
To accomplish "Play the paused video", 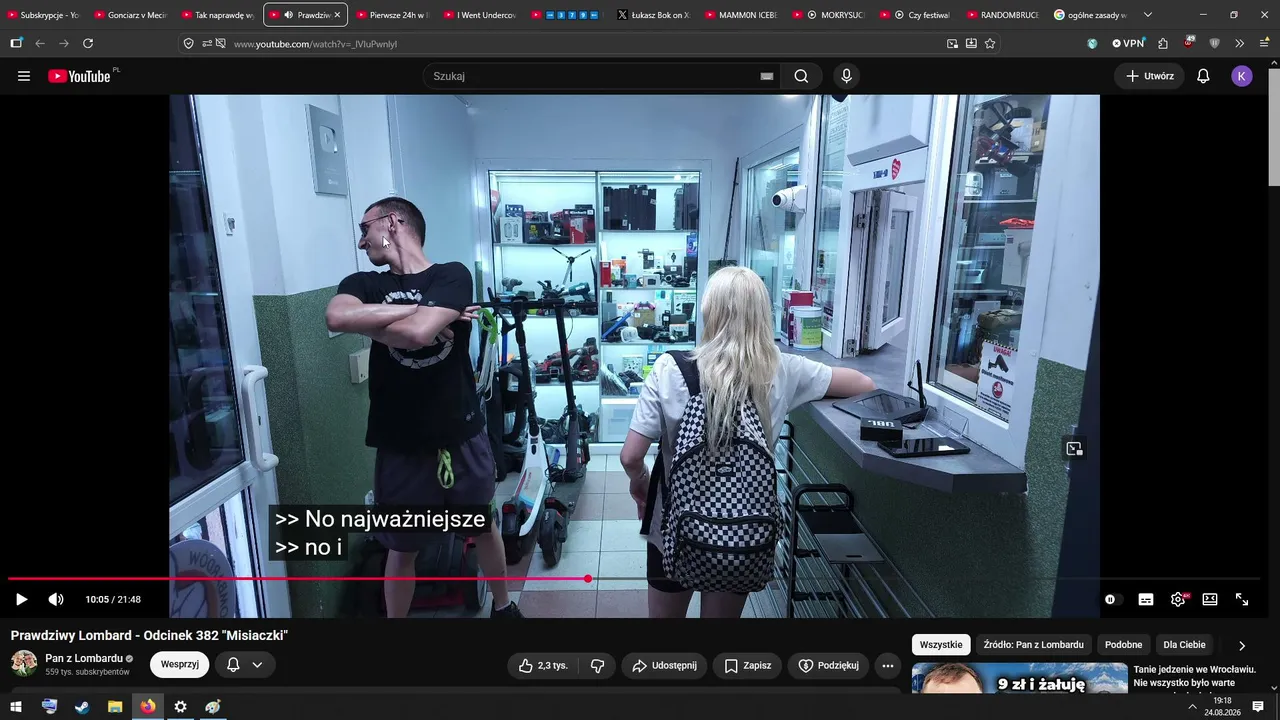I will [21, 599].
